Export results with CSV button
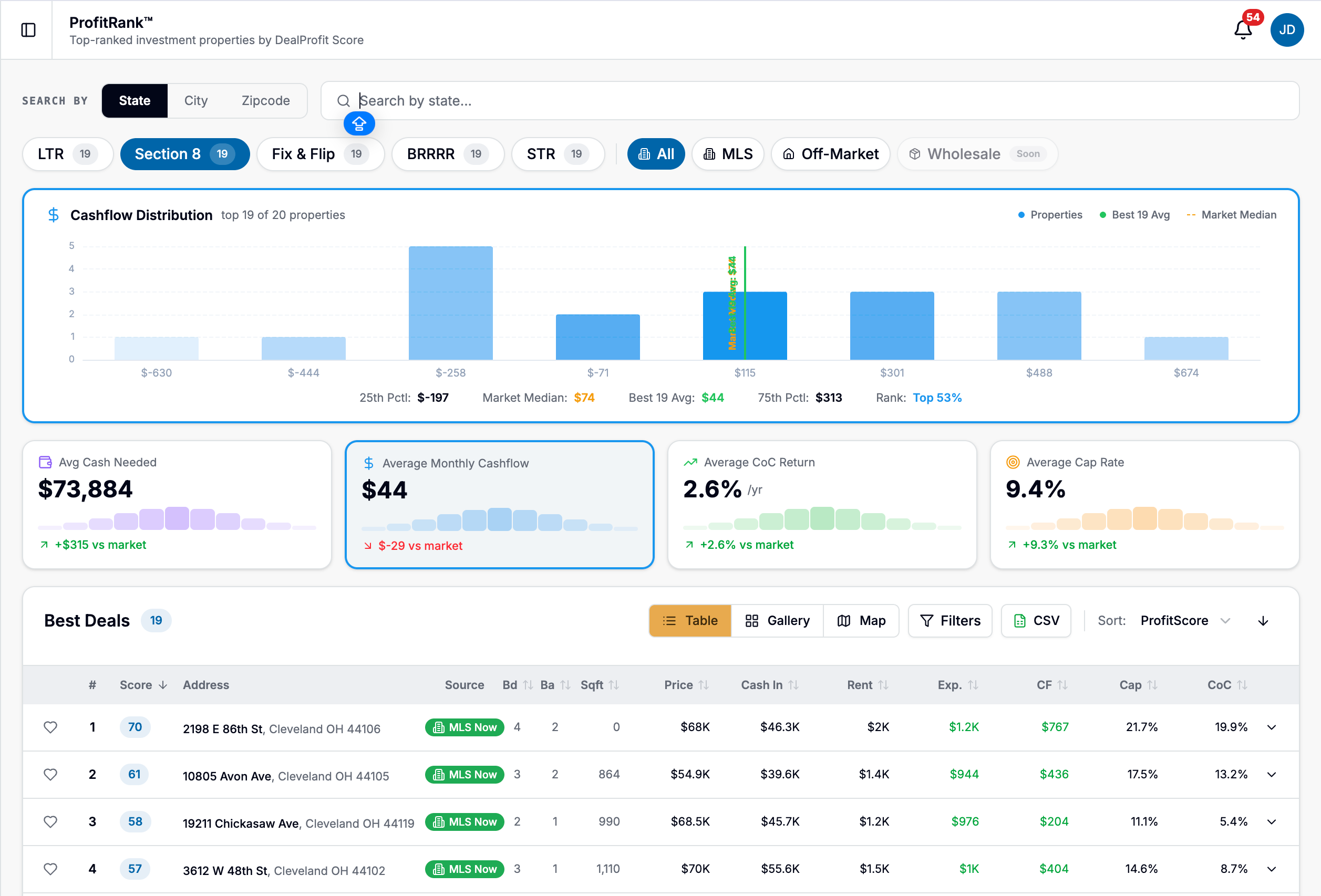 click(1036, 620)
